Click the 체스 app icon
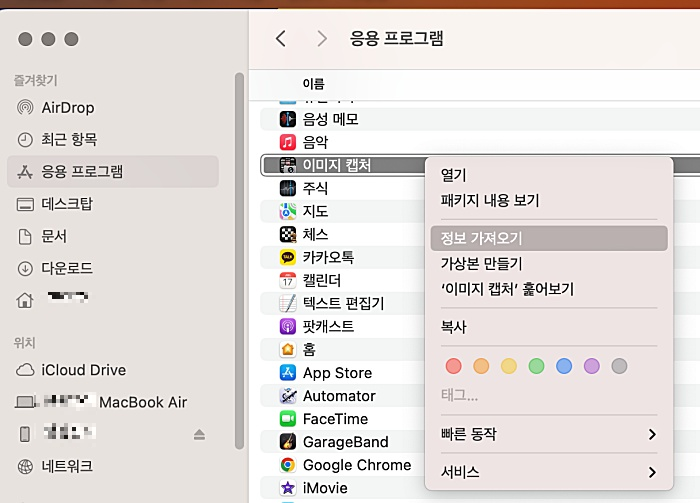 pos(288,234)
